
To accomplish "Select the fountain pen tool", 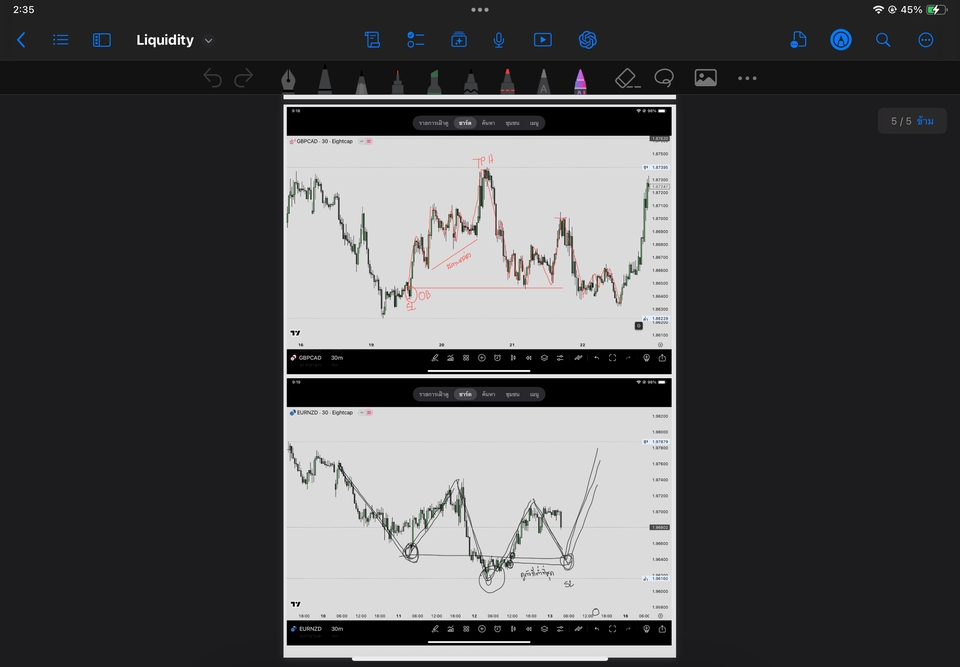I will tap(288, 79).
